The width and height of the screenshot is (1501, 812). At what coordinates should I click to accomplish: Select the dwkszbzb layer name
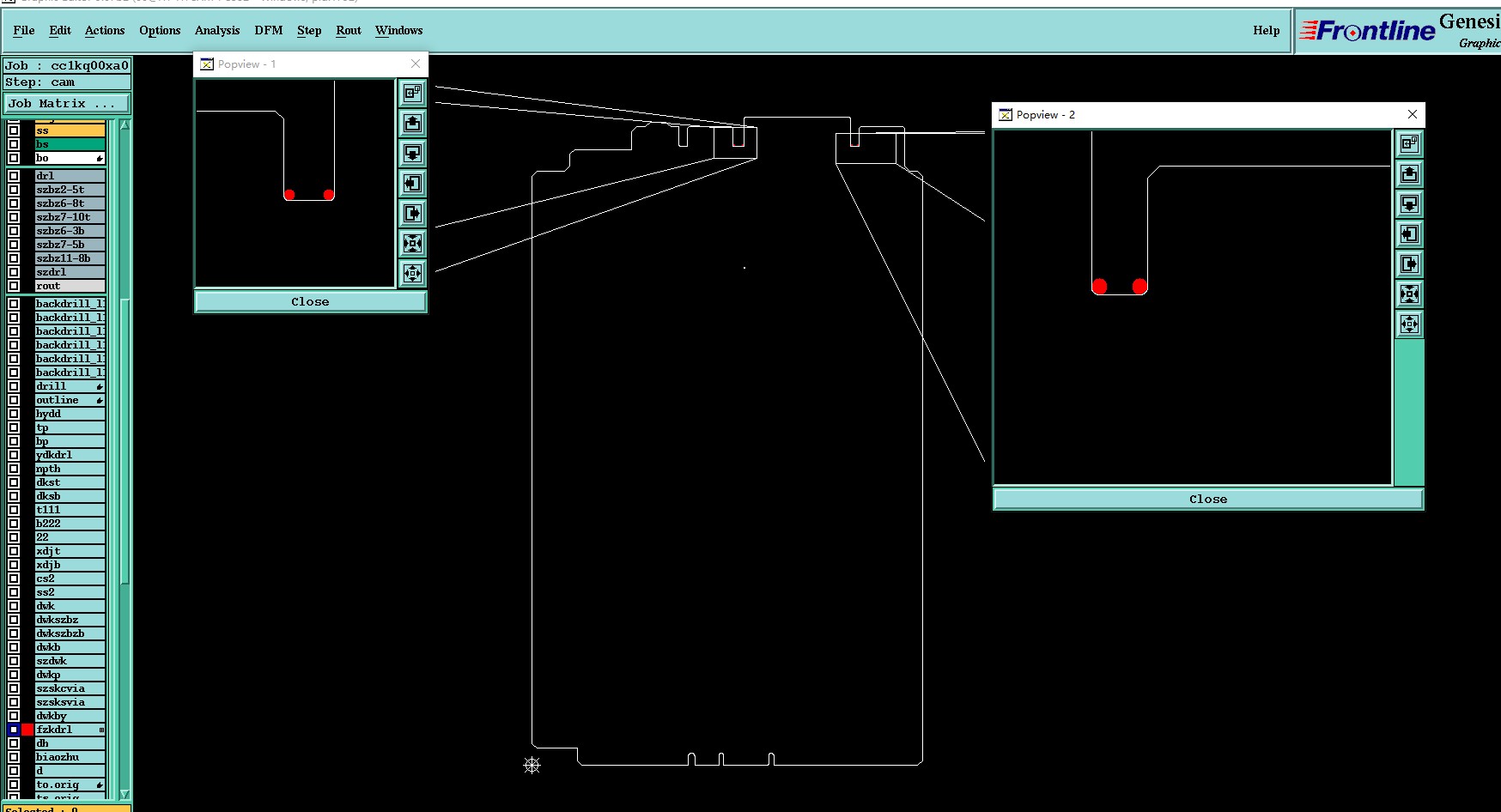point(70,633)
